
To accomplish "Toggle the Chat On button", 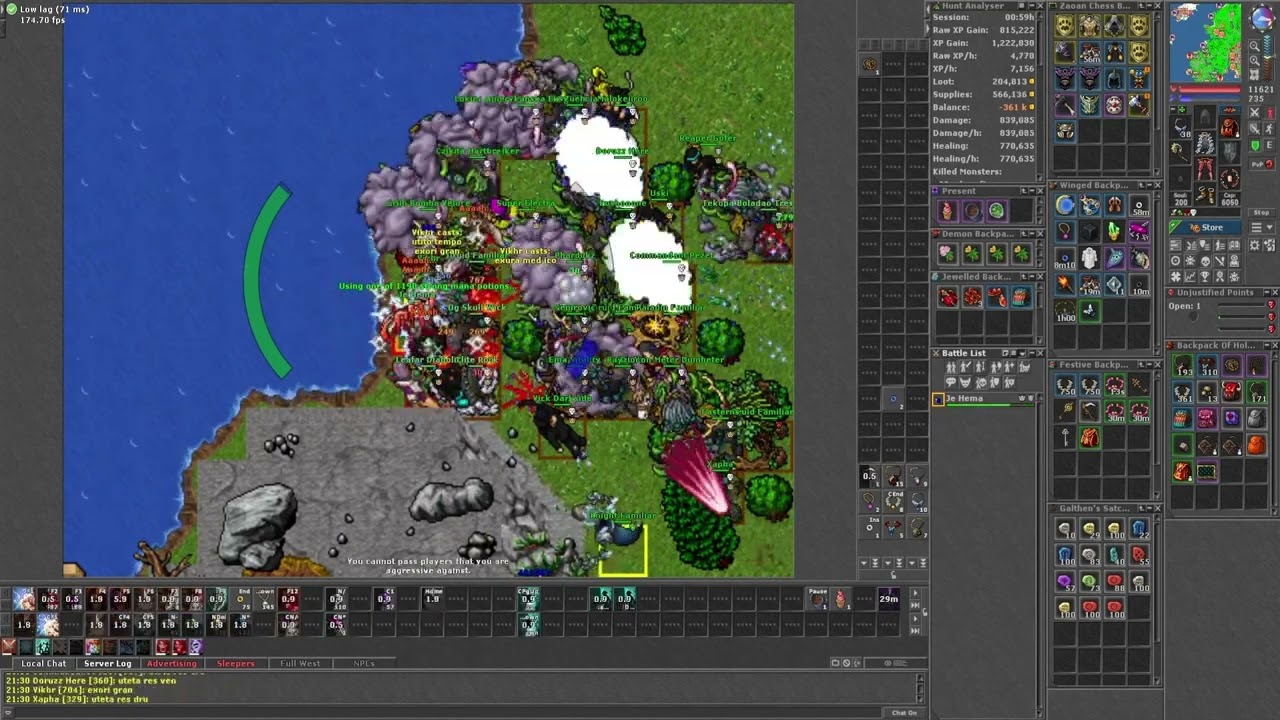I will [x=904, y=713].
